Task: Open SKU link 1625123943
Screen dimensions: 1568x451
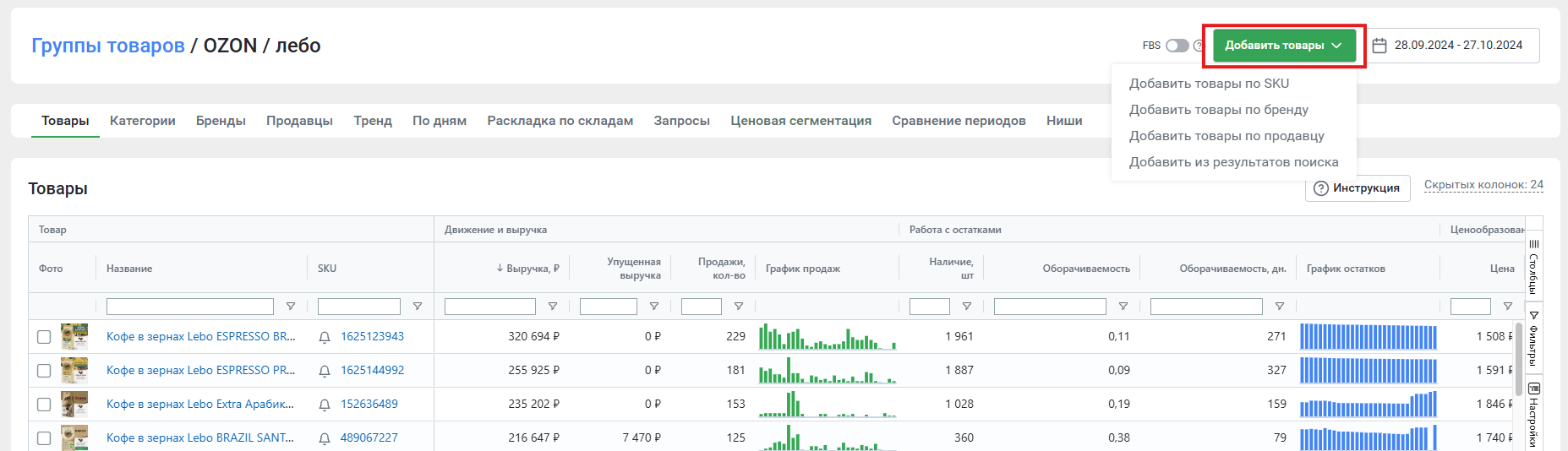Action: [x=372, y=336]
